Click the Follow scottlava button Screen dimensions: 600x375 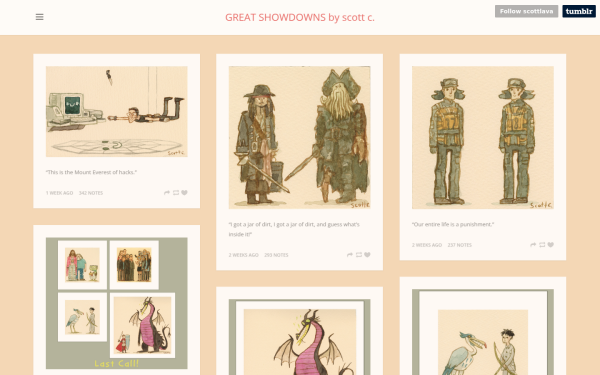[526, 11]
